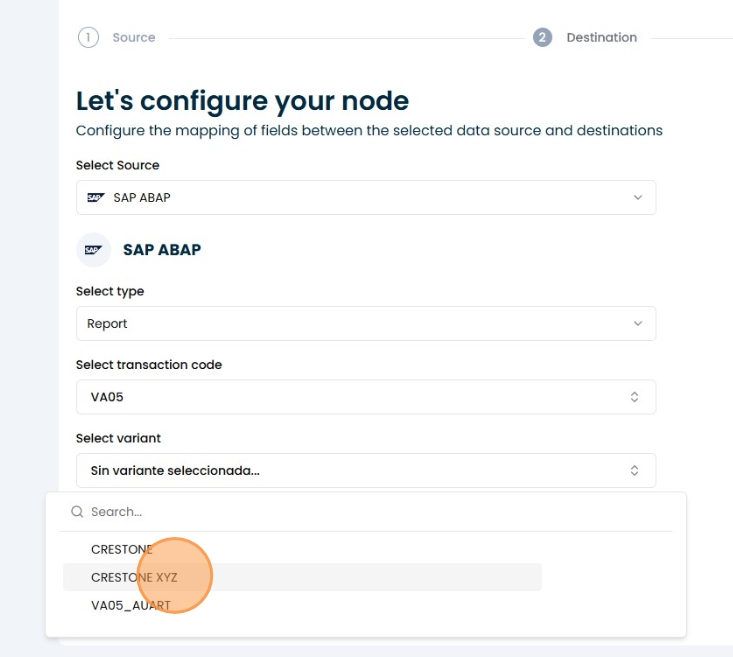Click the step 2 circle icon

point(542,38)
